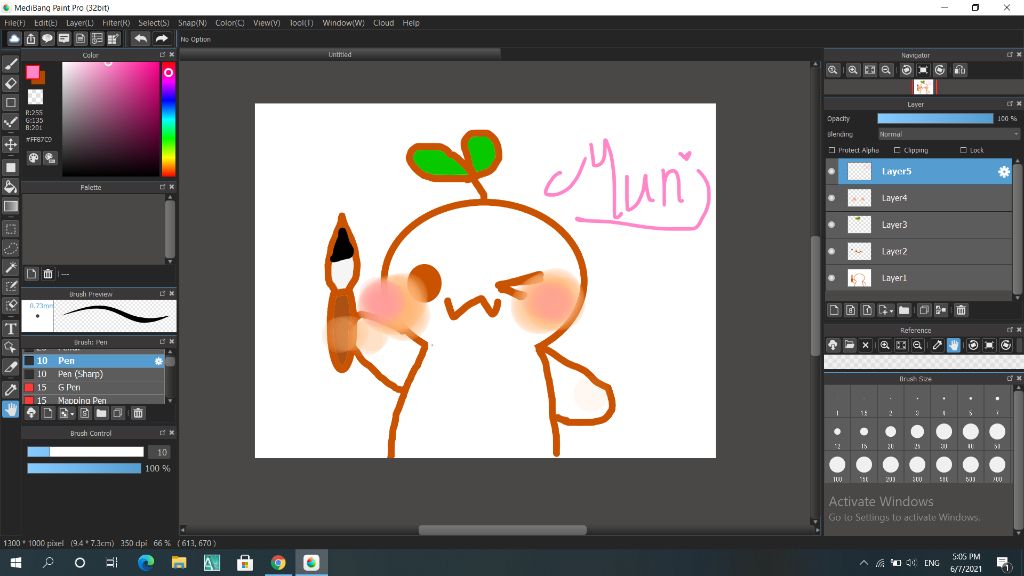This screenshot has width=1024, height=576.
Task: Open the Blending mode dropdown
Action: pos(948,134)
